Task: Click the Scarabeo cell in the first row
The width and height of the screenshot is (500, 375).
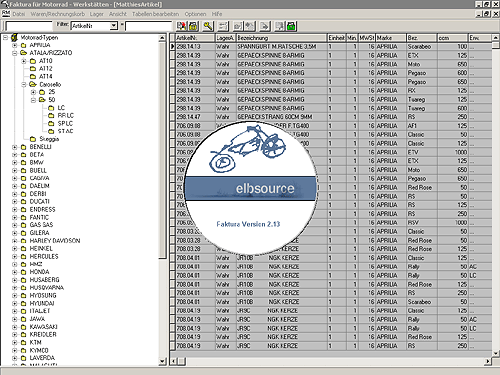Action: click(422, 47)
